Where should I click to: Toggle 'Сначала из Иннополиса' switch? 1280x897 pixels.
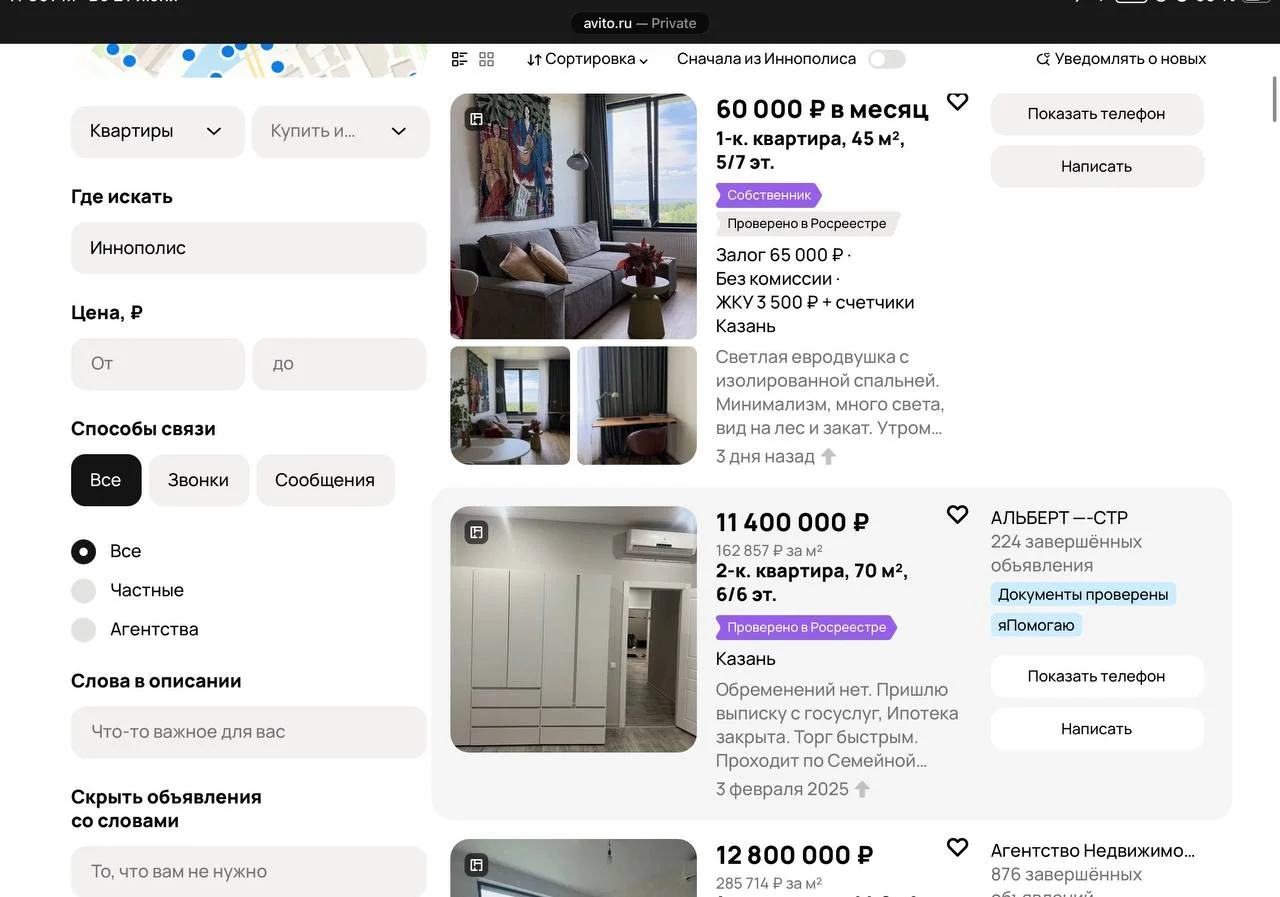(x=887, y=59)
